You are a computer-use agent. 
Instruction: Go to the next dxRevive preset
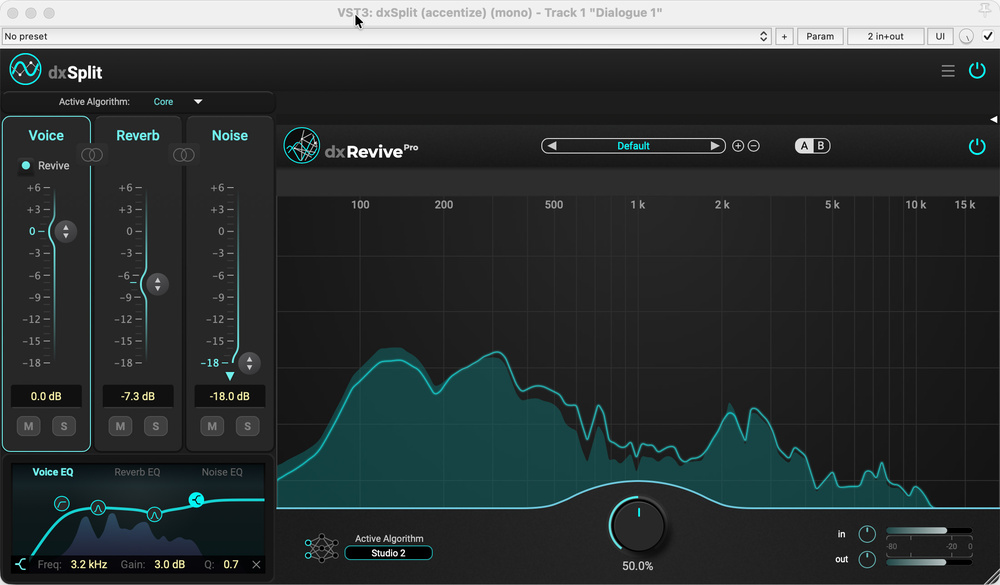(714, 146)
